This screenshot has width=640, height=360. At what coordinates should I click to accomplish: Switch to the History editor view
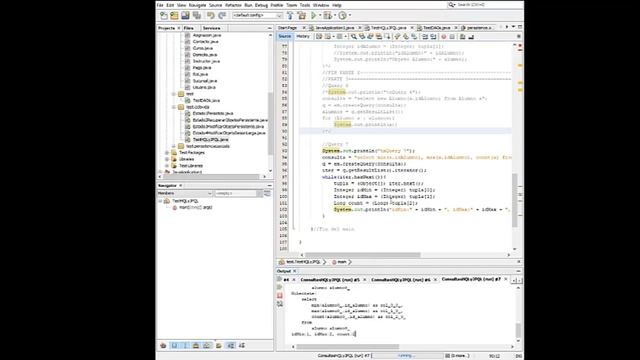click(x=303, y=36)
